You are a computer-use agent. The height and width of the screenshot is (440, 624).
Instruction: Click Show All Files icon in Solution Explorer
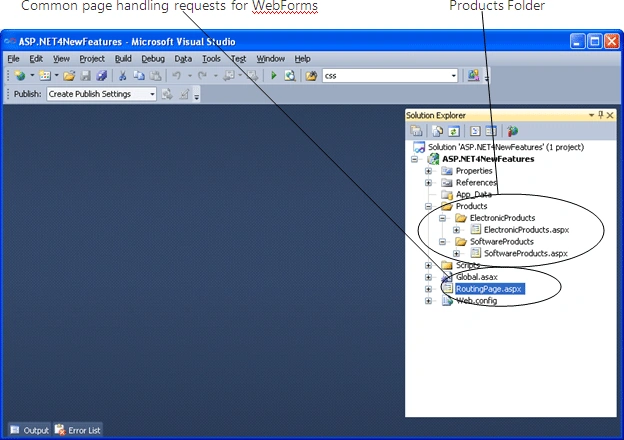coord(437,131)
